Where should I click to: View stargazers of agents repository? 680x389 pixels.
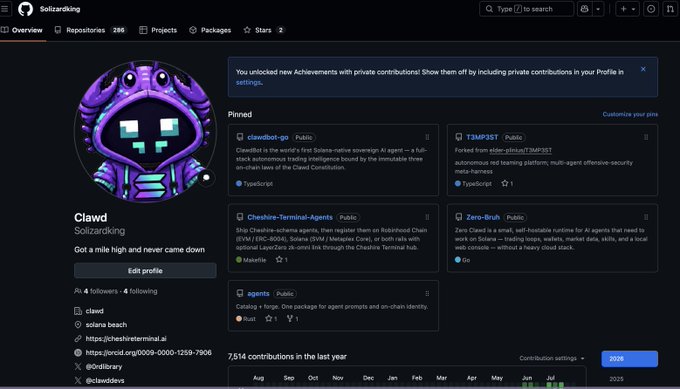click(271, 319)
